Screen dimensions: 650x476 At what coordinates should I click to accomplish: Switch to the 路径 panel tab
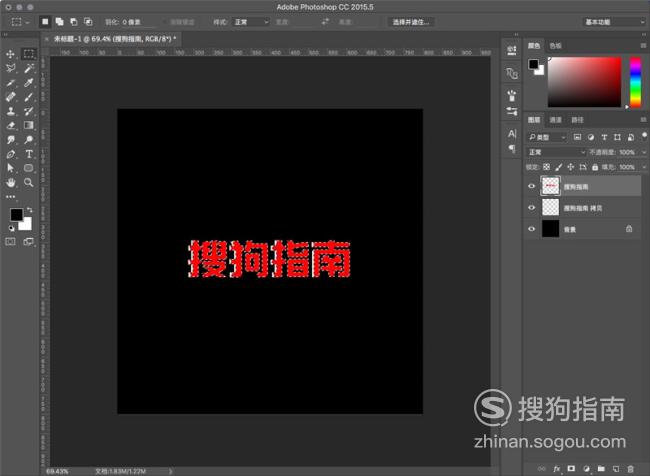tap(577, 120)
